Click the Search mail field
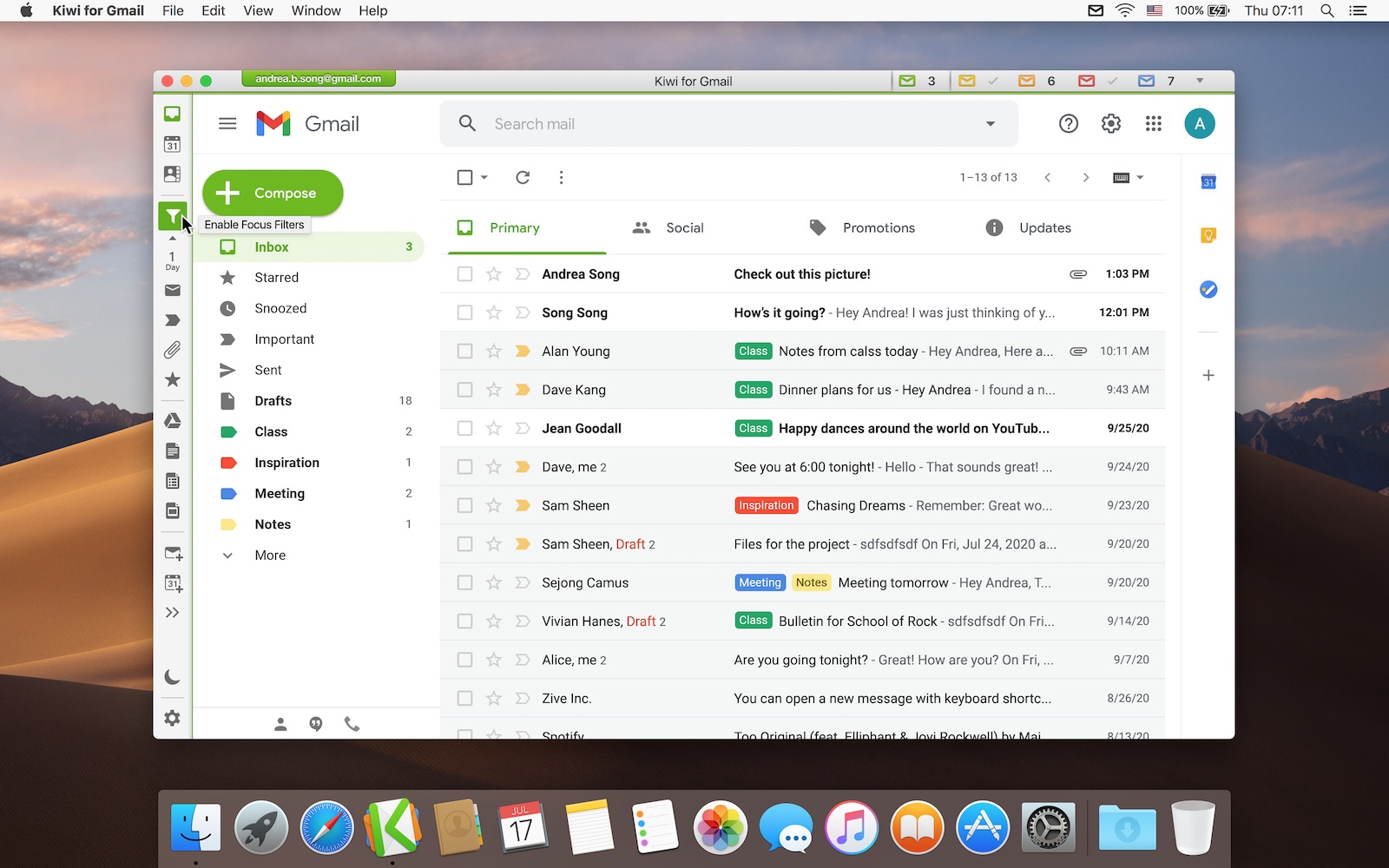 click(x=729, y=124)
